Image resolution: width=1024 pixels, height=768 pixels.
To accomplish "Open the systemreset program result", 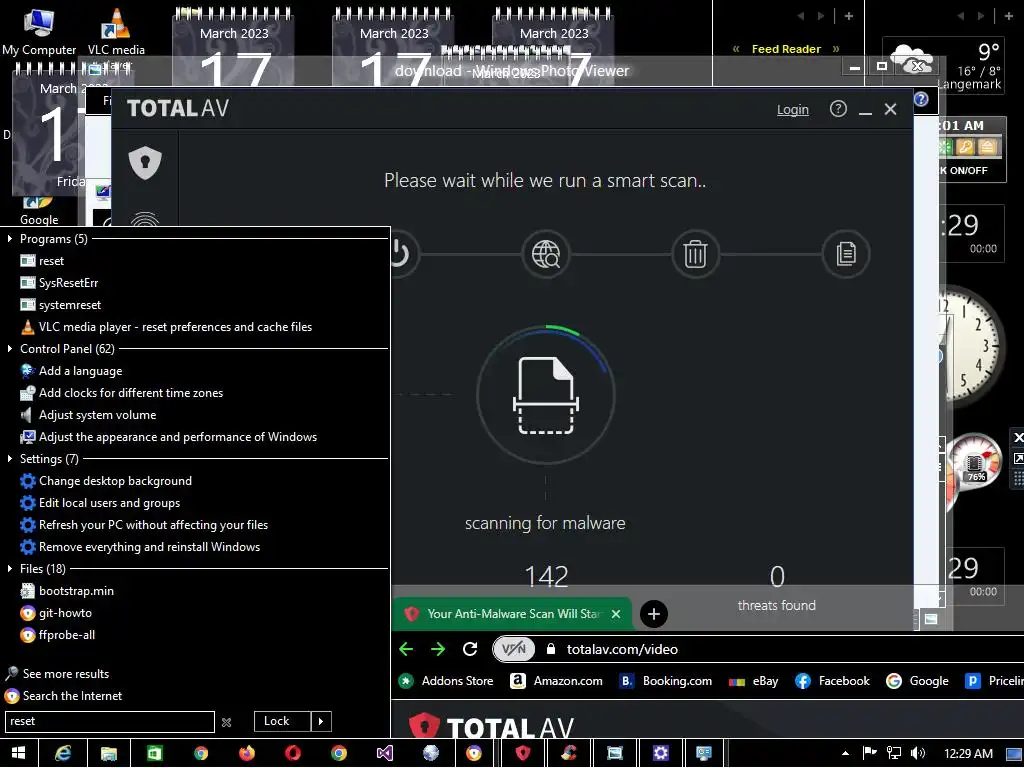I will click(61, 305).
